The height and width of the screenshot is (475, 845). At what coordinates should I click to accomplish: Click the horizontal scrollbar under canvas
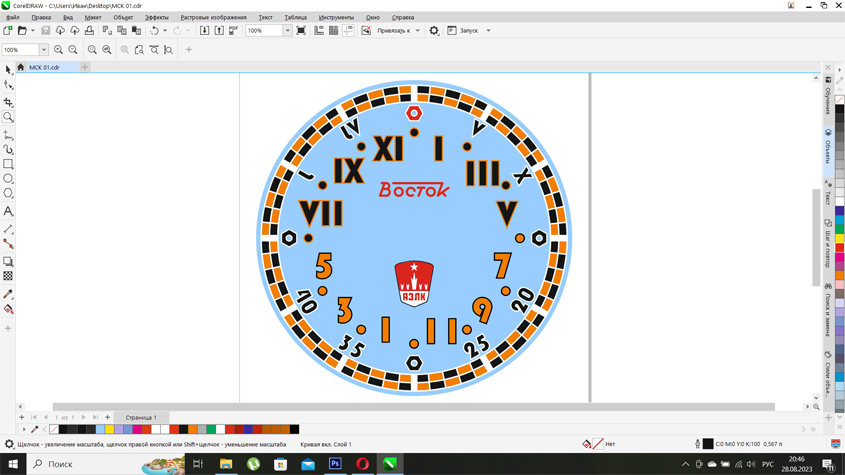click(413, 407)
